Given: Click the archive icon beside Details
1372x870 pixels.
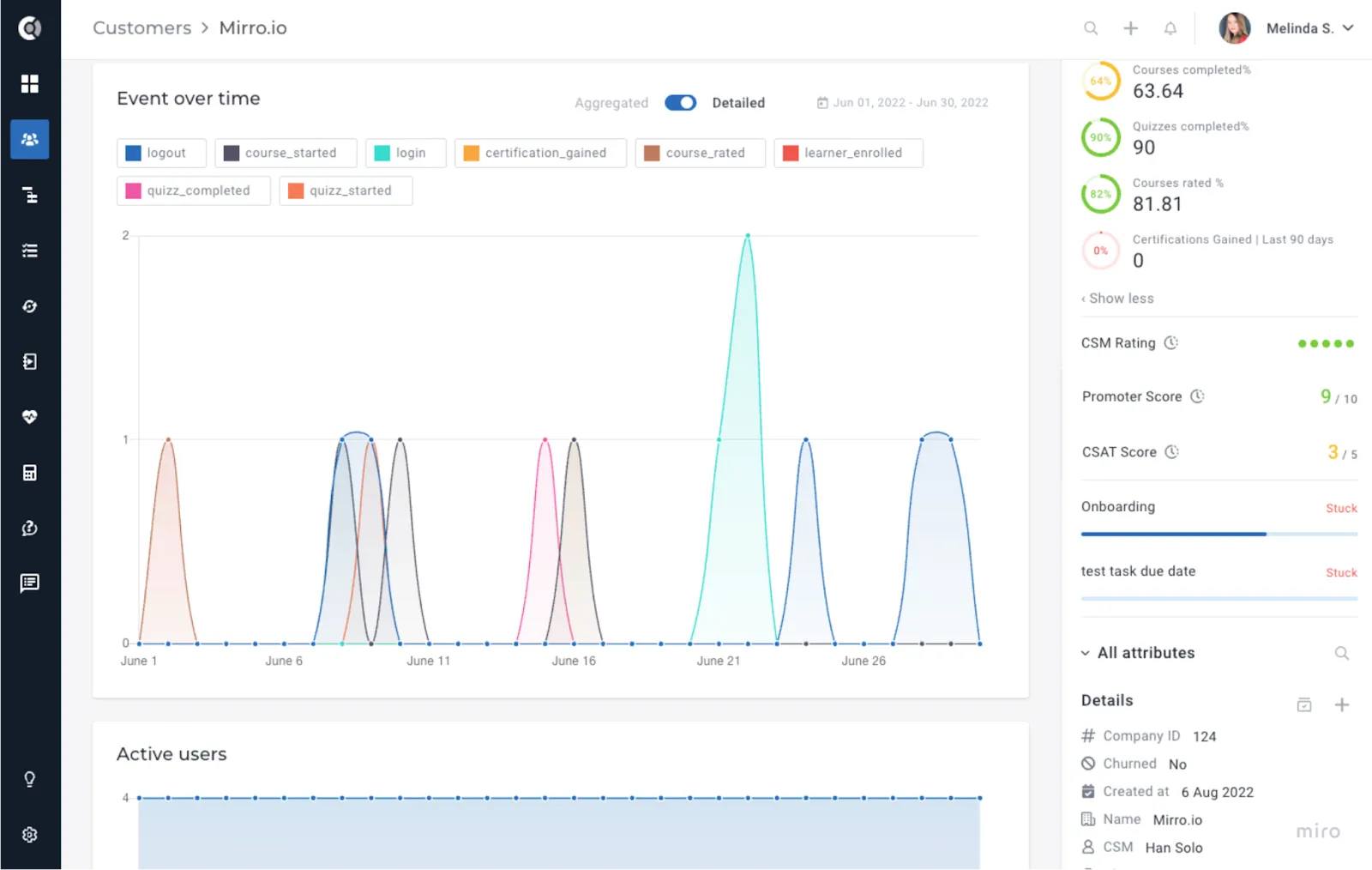Looking at the screenshot, I should coord(1304,704).
